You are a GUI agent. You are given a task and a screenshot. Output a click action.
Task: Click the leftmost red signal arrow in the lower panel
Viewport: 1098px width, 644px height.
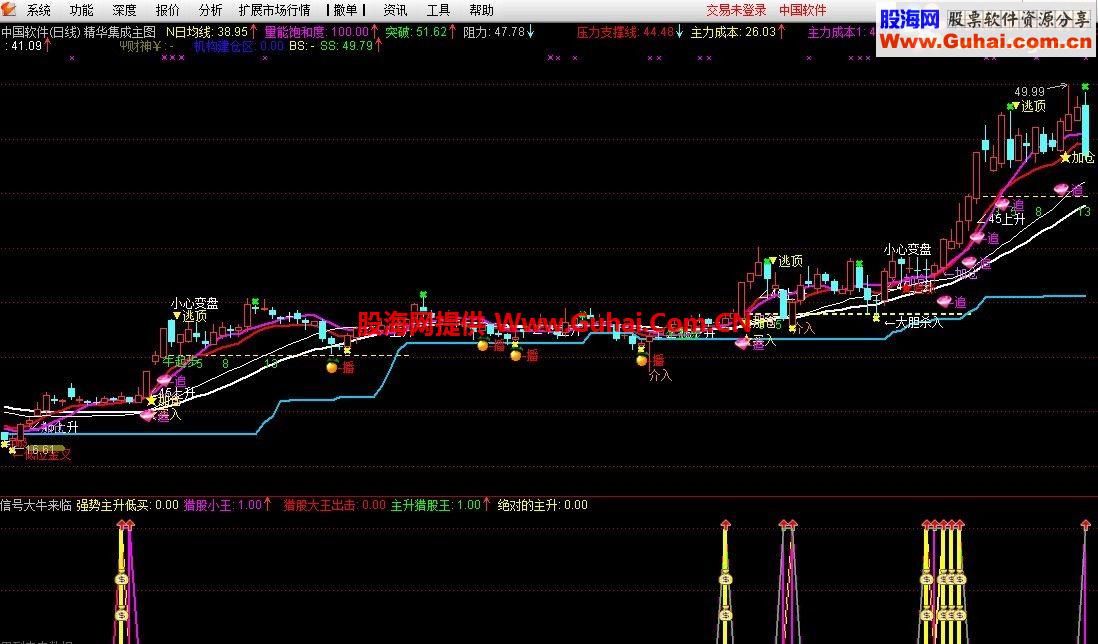(x=122, y=524)
